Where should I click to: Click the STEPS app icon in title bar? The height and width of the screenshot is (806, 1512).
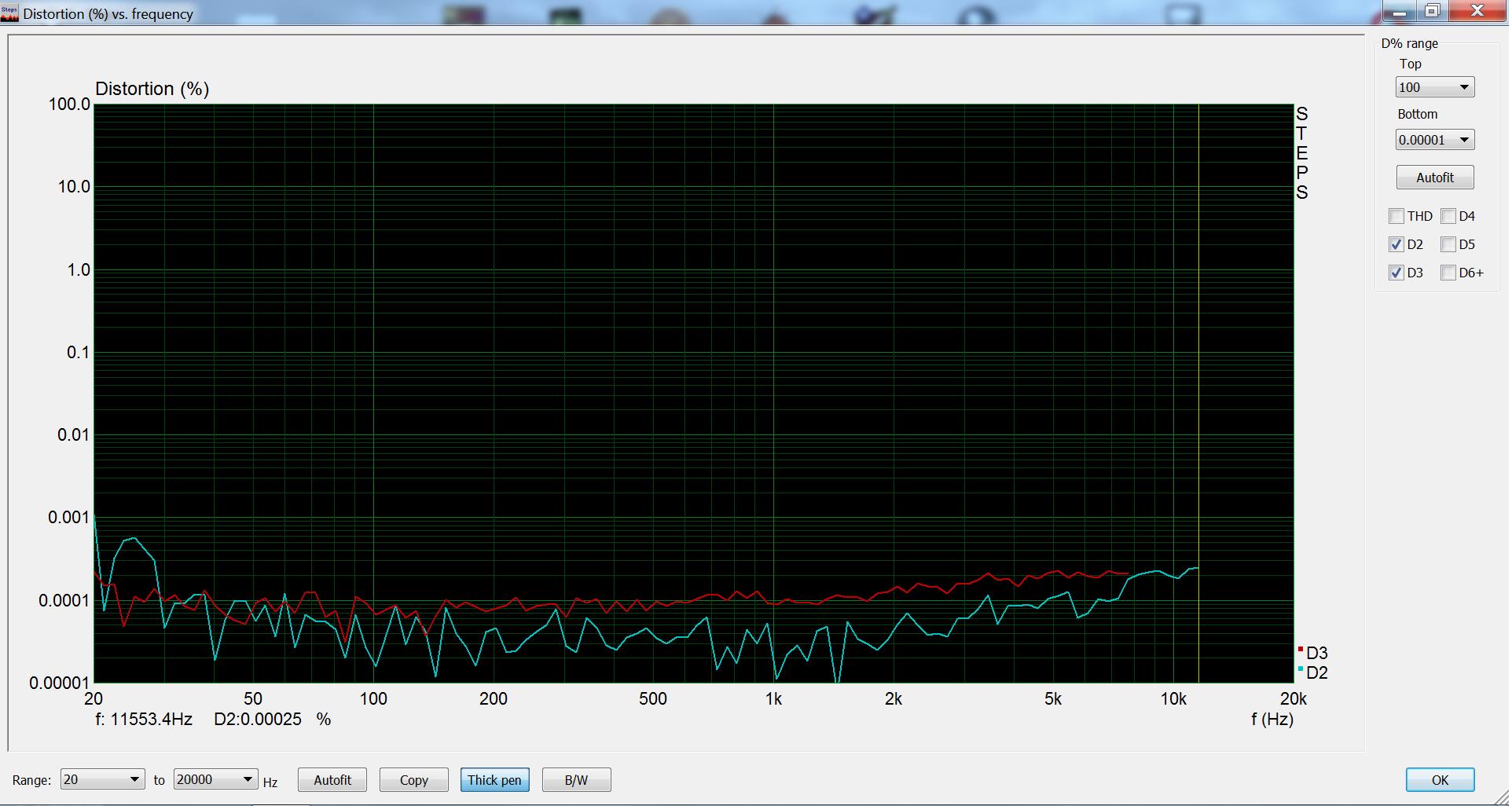click(x=9, y=13)
